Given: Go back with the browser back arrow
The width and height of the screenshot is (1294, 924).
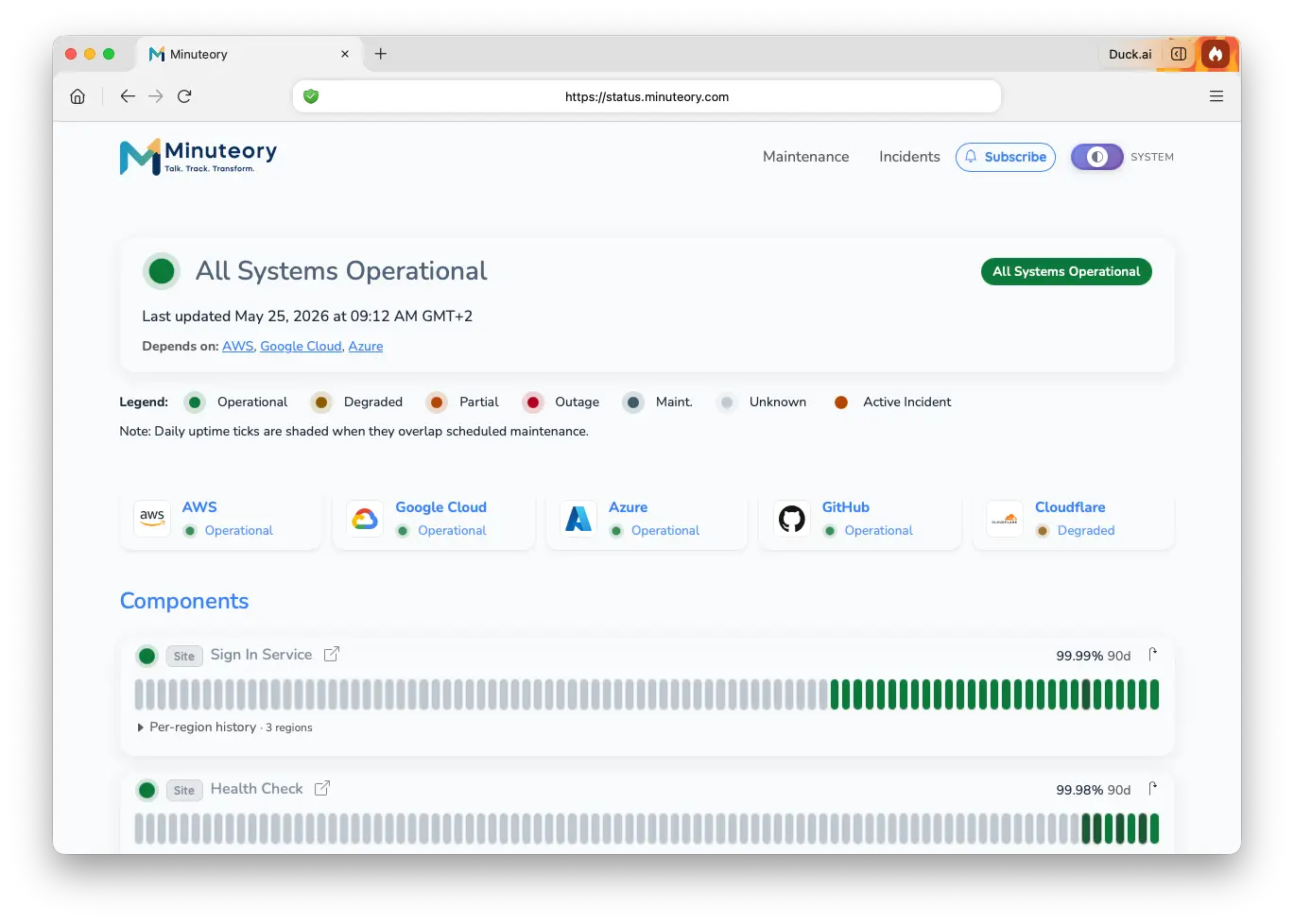Looking at the screenshot, I should click(128, 96).
